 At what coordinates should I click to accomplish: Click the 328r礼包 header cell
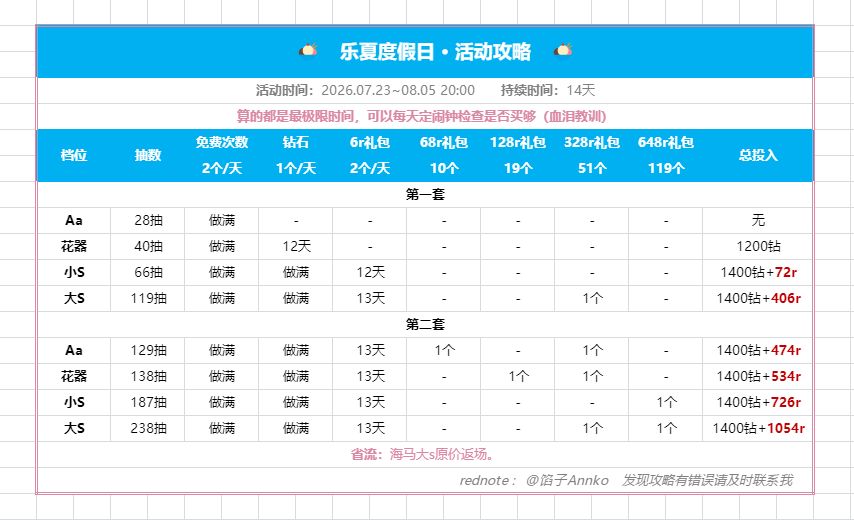click(x=592, y=142)
